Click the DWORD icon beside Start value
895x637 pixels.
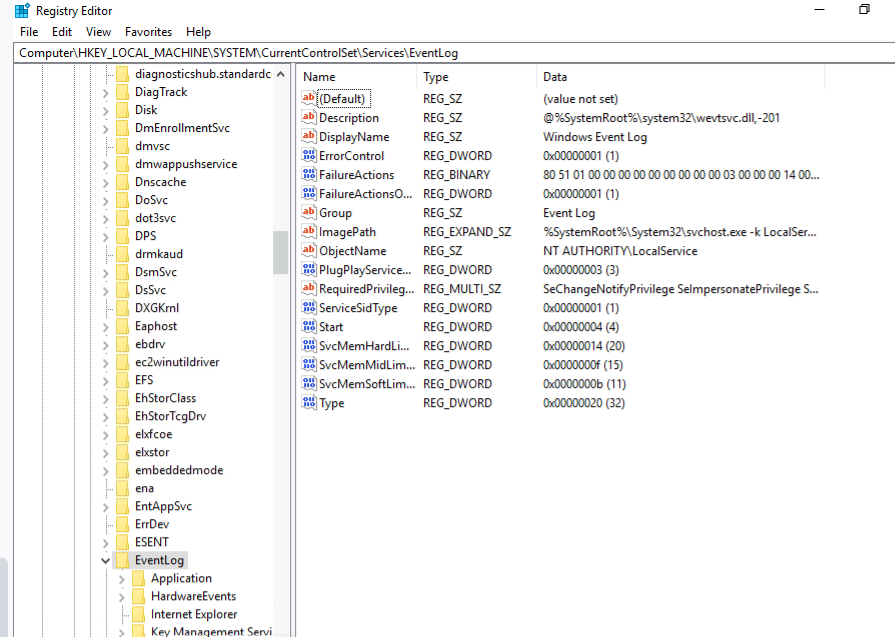(309, 326)
